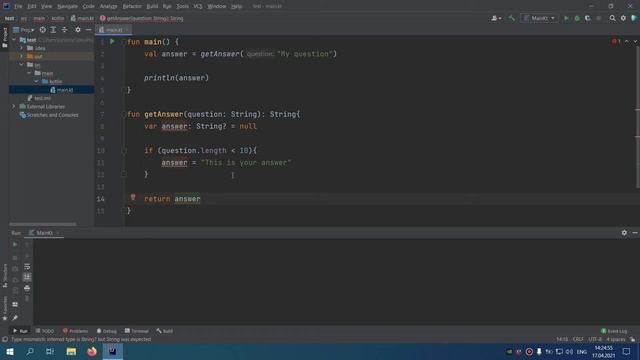Open the Tools menu

pyautogui.click(x=182, y=7)
